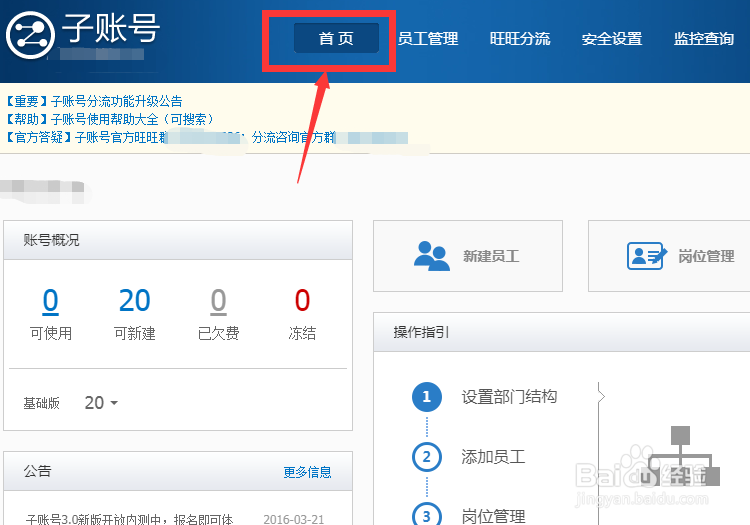This screenshot has height=525, width=750.
Task: Click the 可新建 count 20
Action: pos(135,301)
